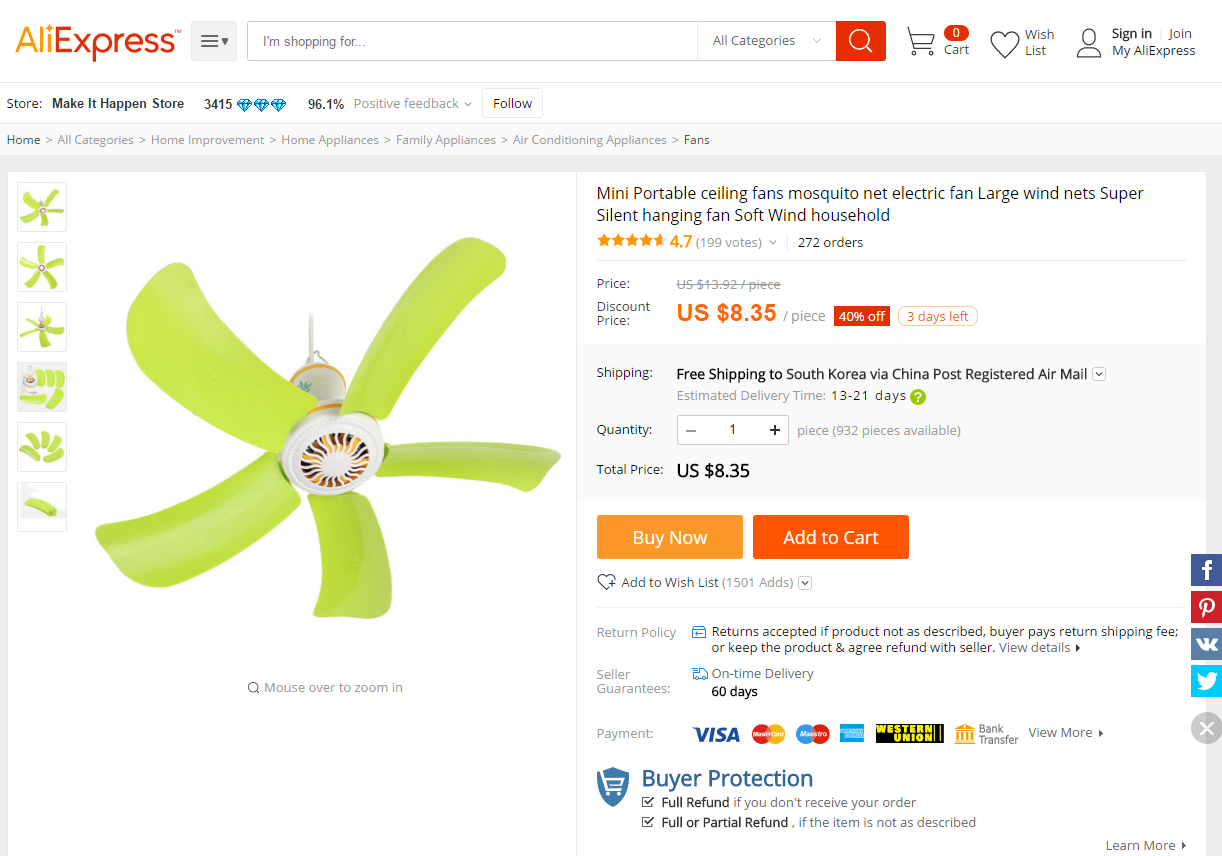
Task: Share product on VK
Action: (x=1206, y=644)
